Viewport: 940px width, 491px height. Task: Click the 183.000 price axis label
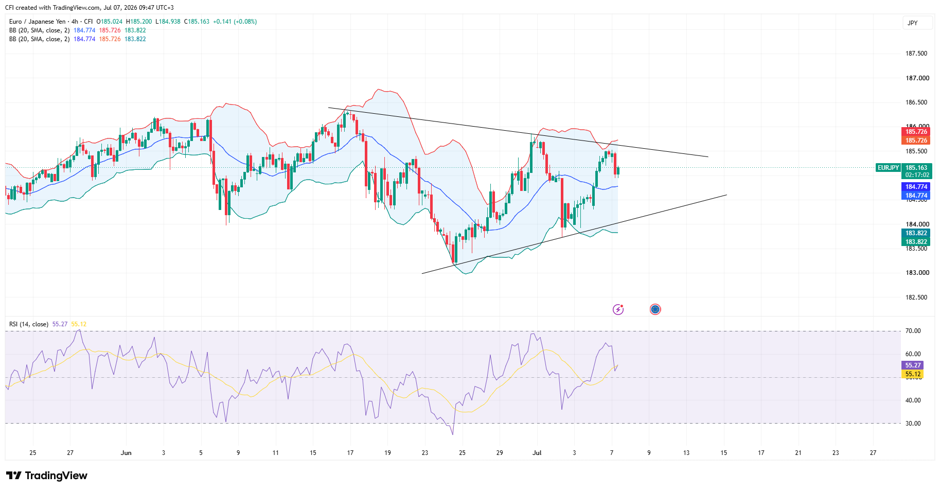pos(916,273)
